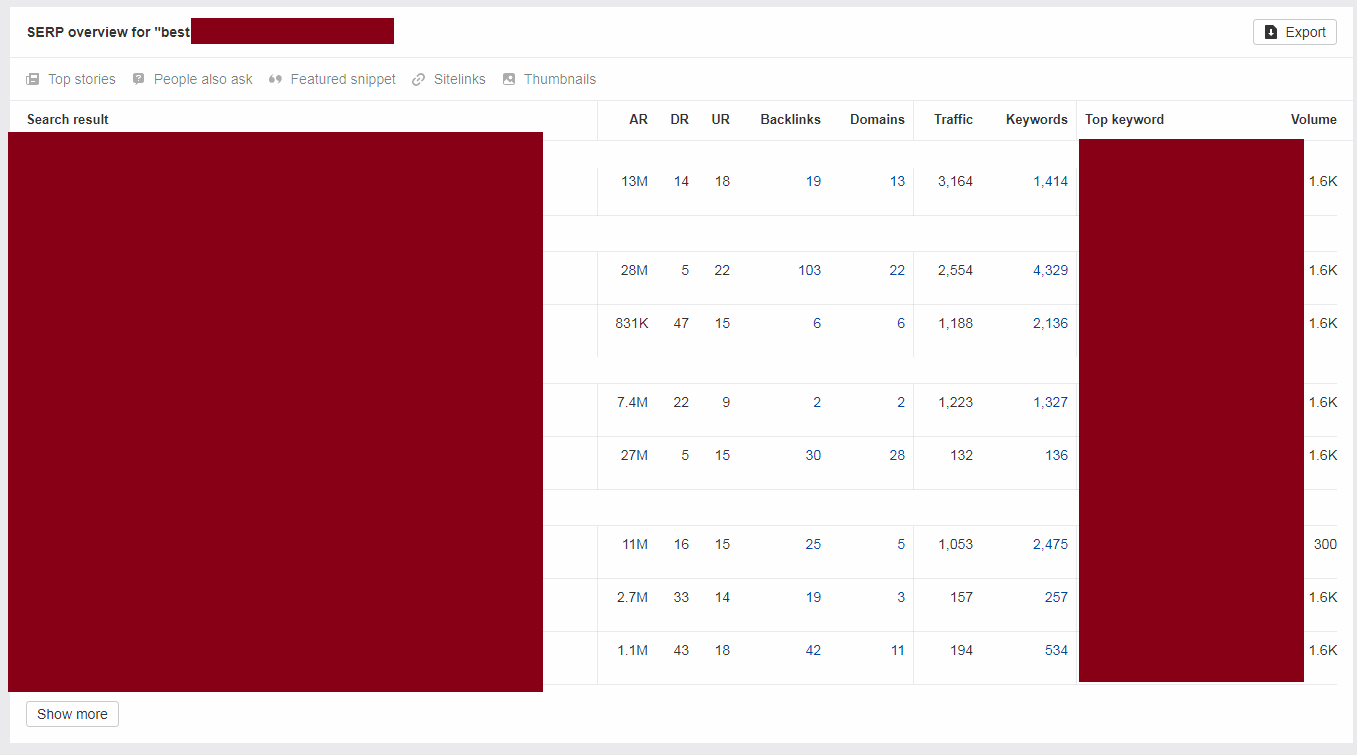Viewport: 1357px width, 755px height.
Task: Click the Thumbnails image icon
Action: (x=509, y=79)
